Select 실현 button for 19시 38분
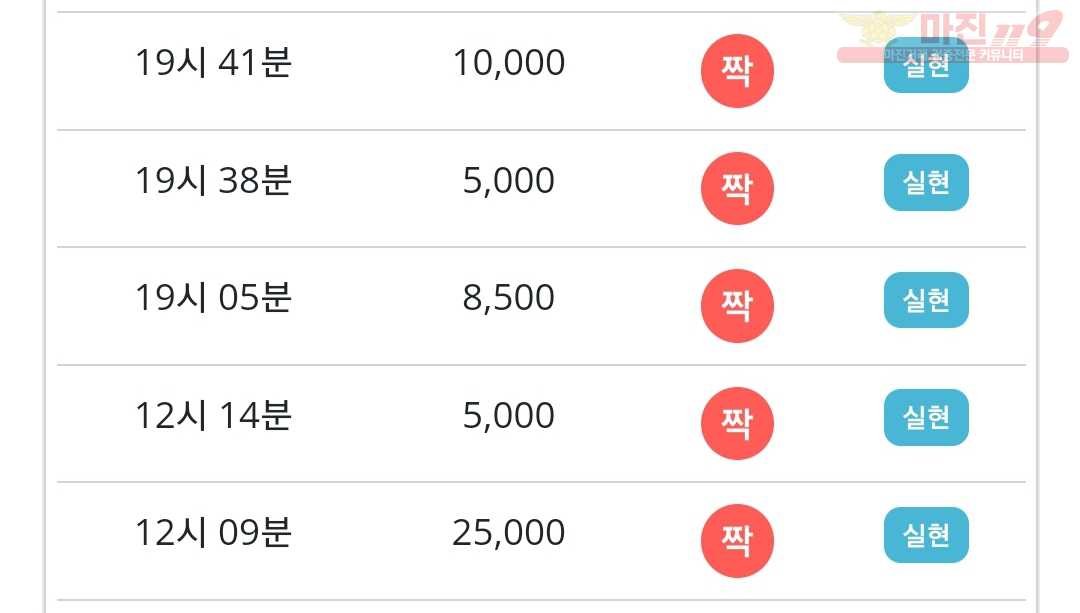 (926, 183)
